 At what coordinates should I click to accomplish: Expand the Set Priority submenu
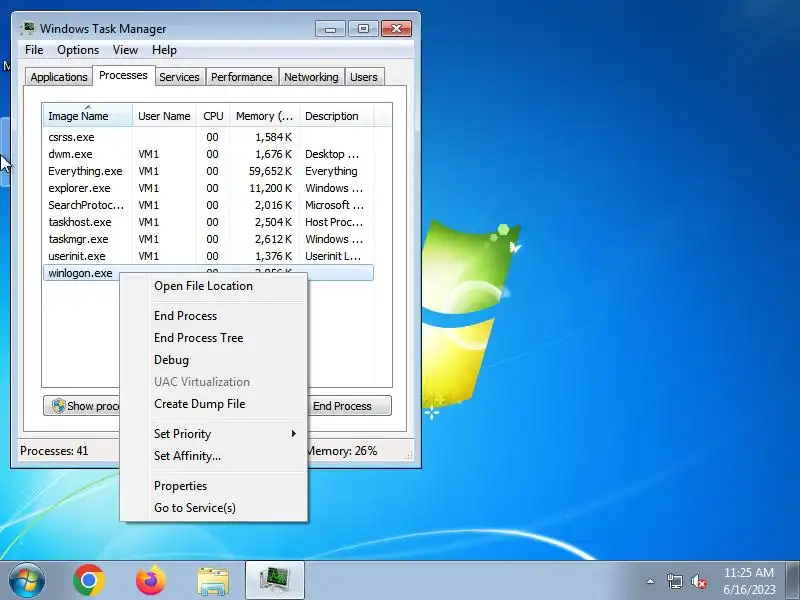point(213,434)
